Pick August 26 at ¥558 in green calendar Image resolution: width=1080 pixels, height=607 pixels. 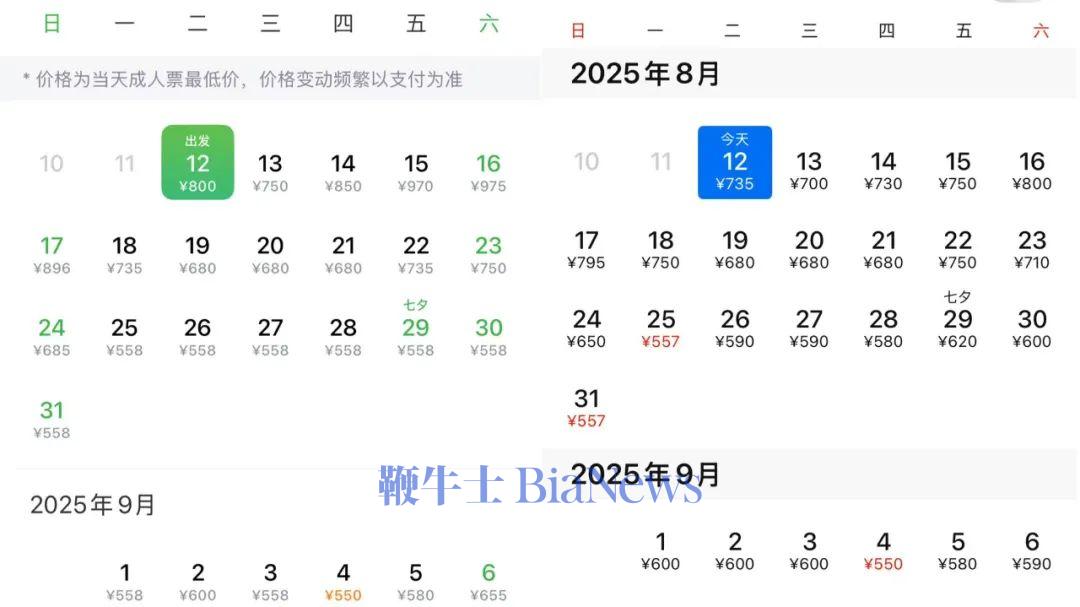(x=198, y=337)
